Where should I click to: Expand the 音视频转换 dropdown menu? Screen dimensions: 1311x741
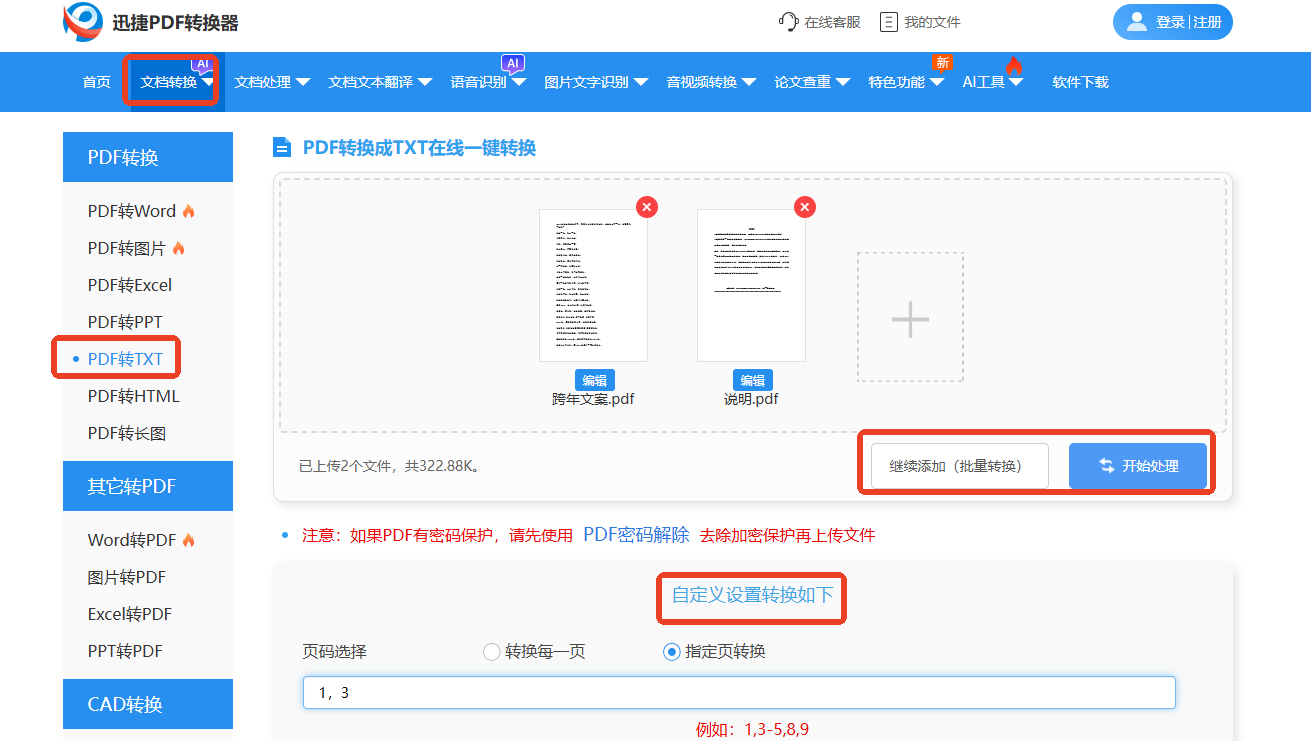point(749,82)
